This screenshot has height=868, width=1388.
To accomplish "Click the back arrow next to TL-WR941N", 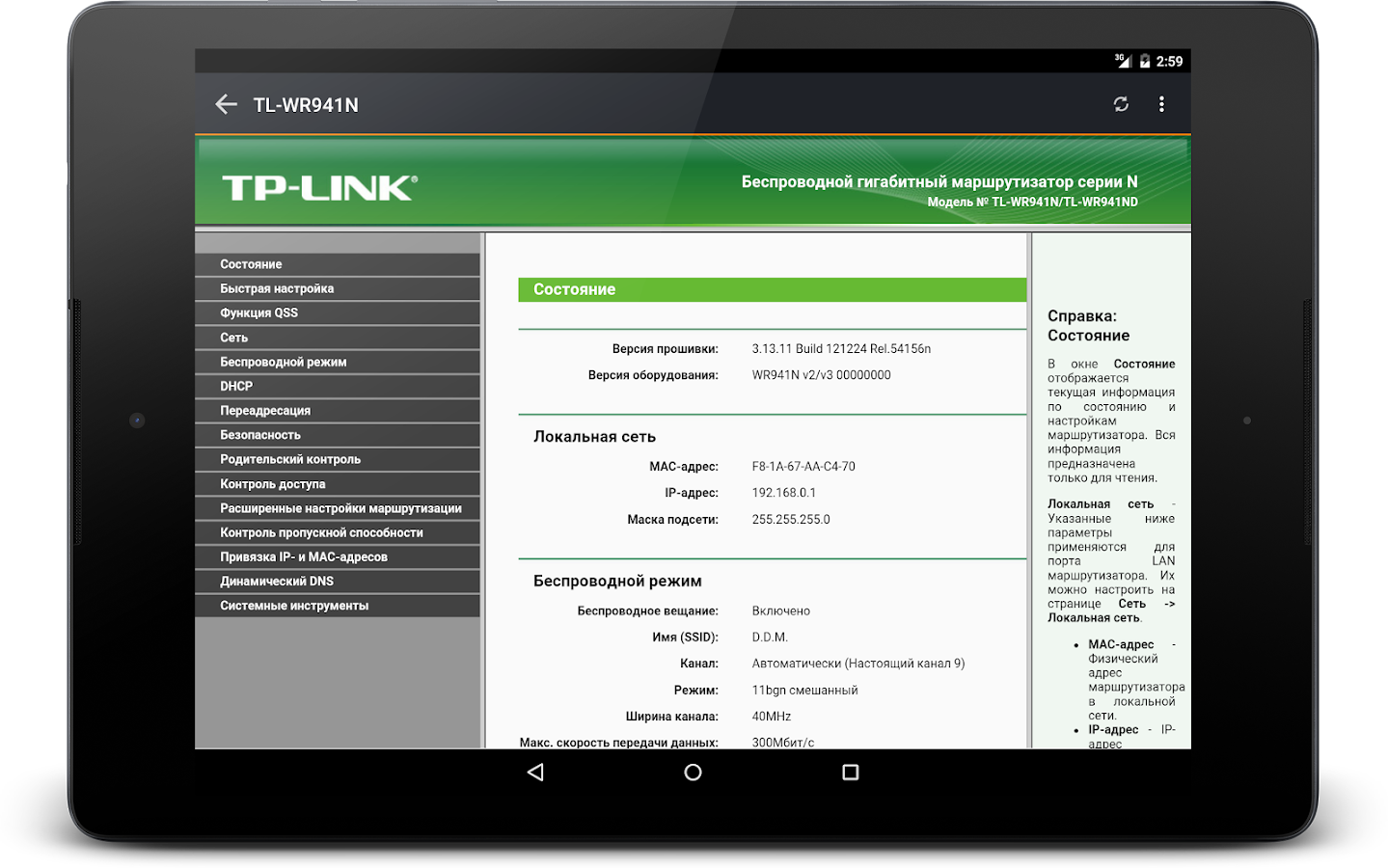I will 226,104.
